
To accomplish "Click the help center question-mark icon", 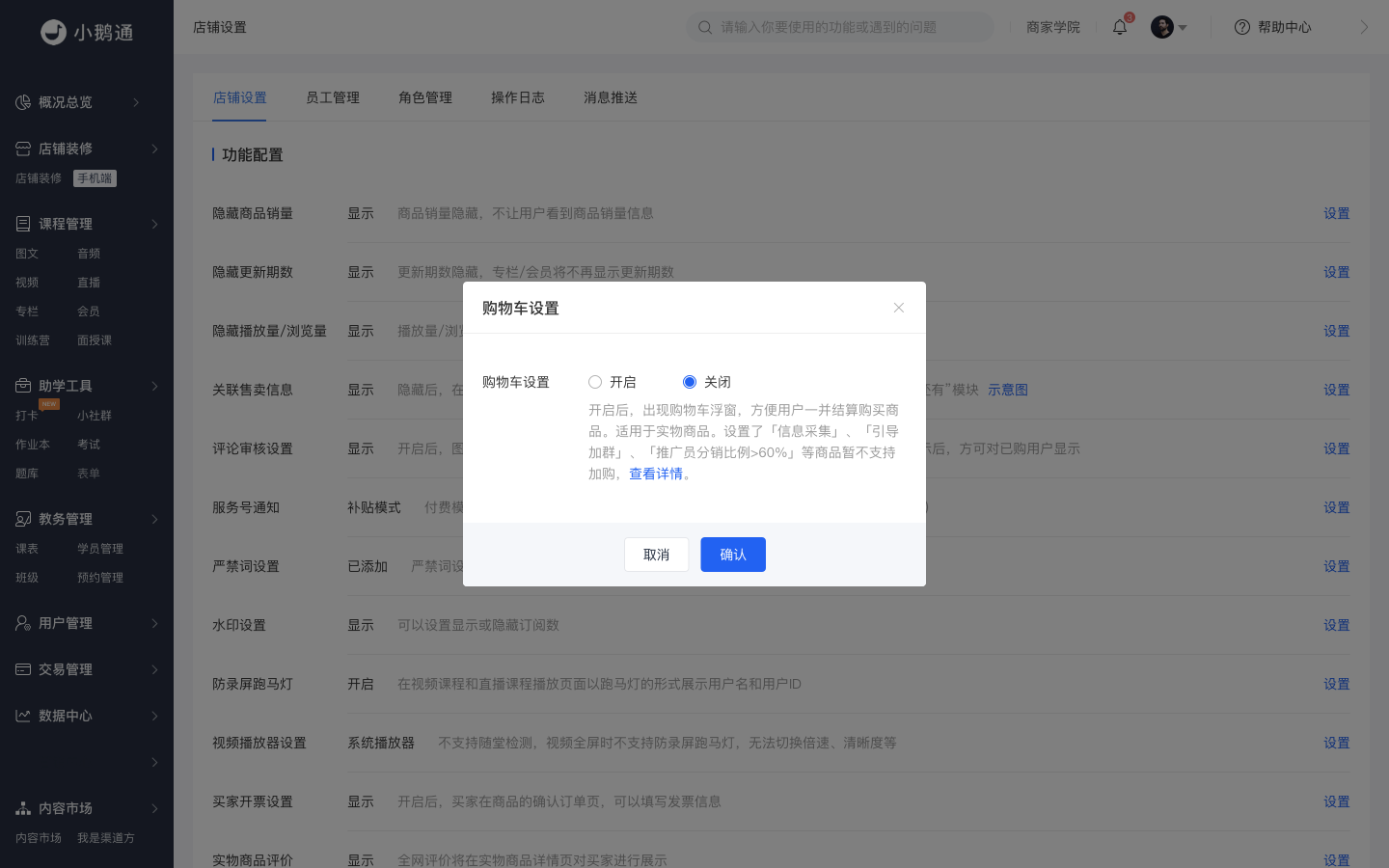I will pos(1242,27).
